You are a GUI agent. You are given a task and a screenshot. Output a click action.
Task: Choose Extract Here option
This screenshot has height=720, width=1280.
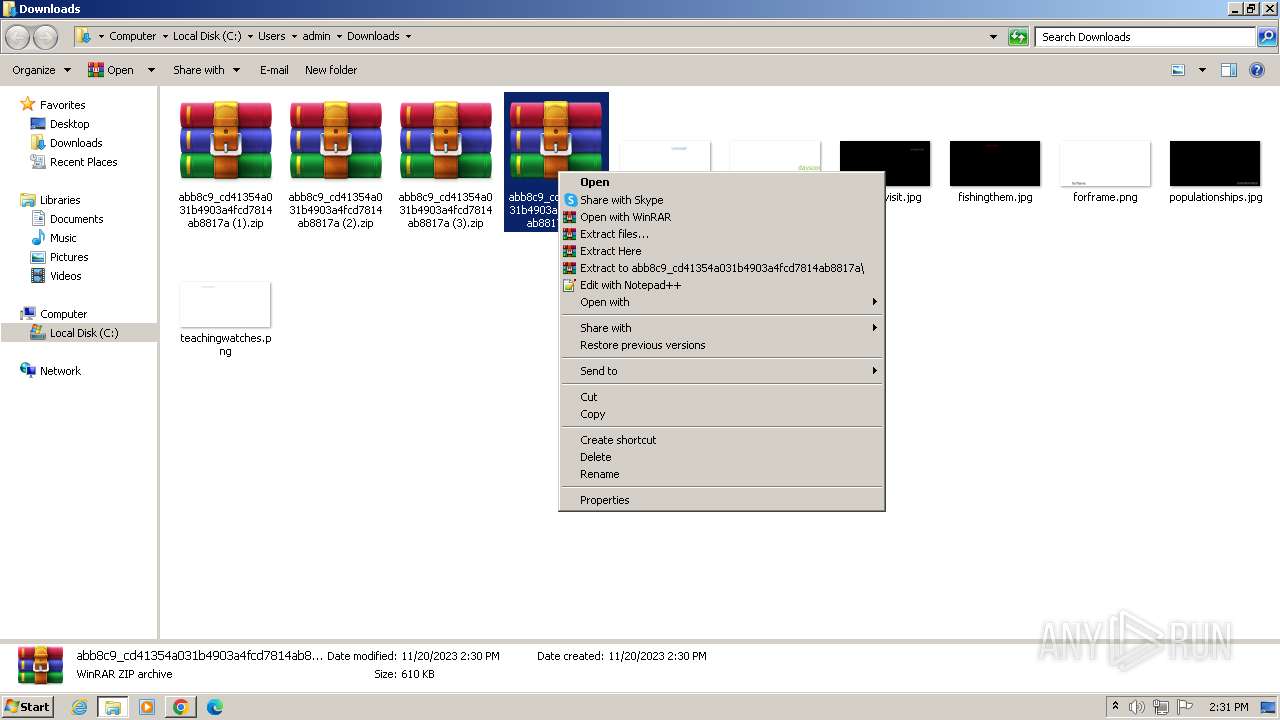[722, 251]
